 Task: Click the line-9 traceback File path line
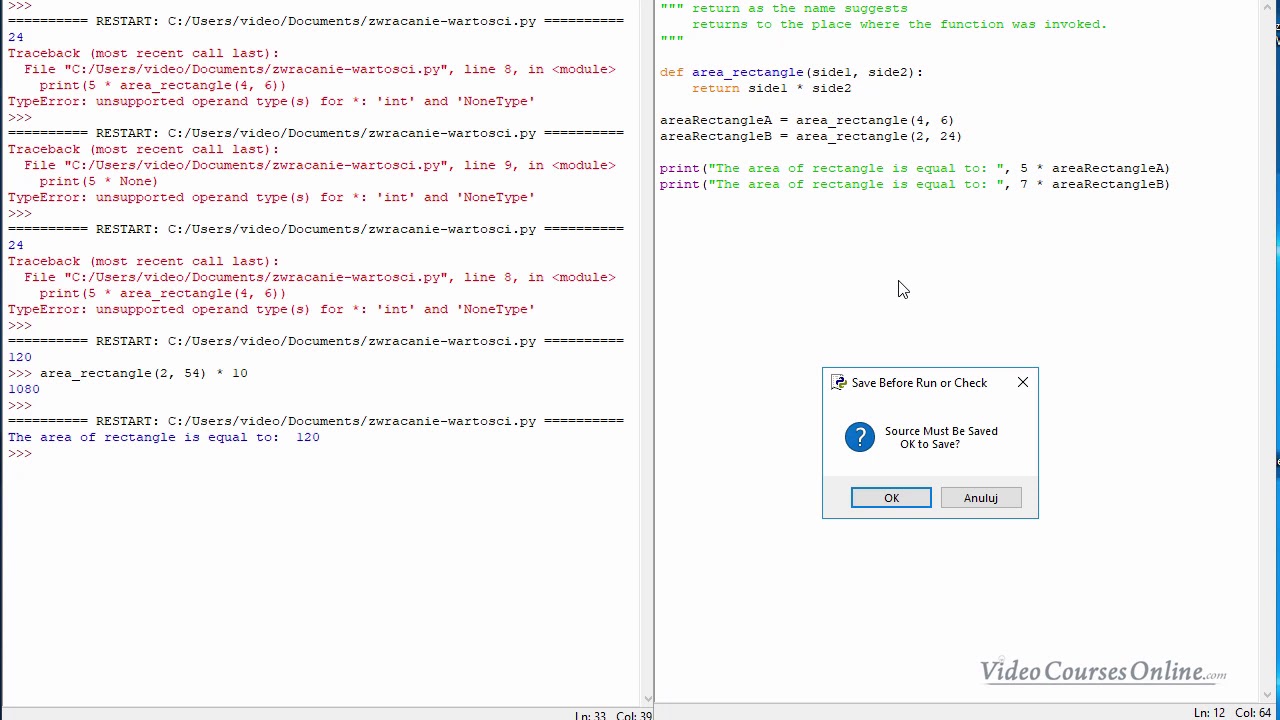tap(320, 165)
